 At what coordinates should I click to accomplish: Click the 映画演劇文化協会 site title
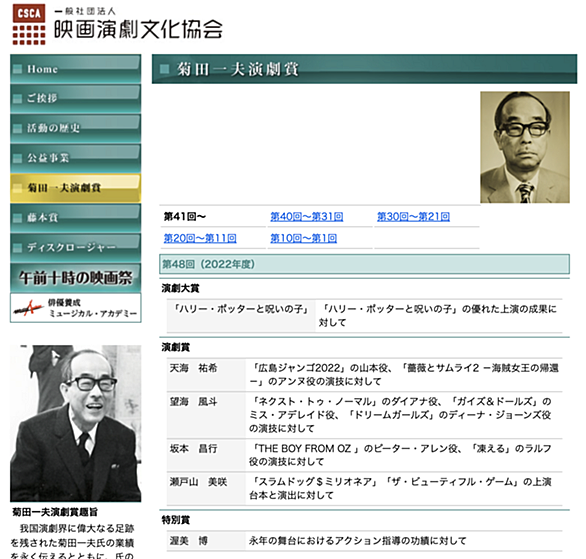coord(138,29)
